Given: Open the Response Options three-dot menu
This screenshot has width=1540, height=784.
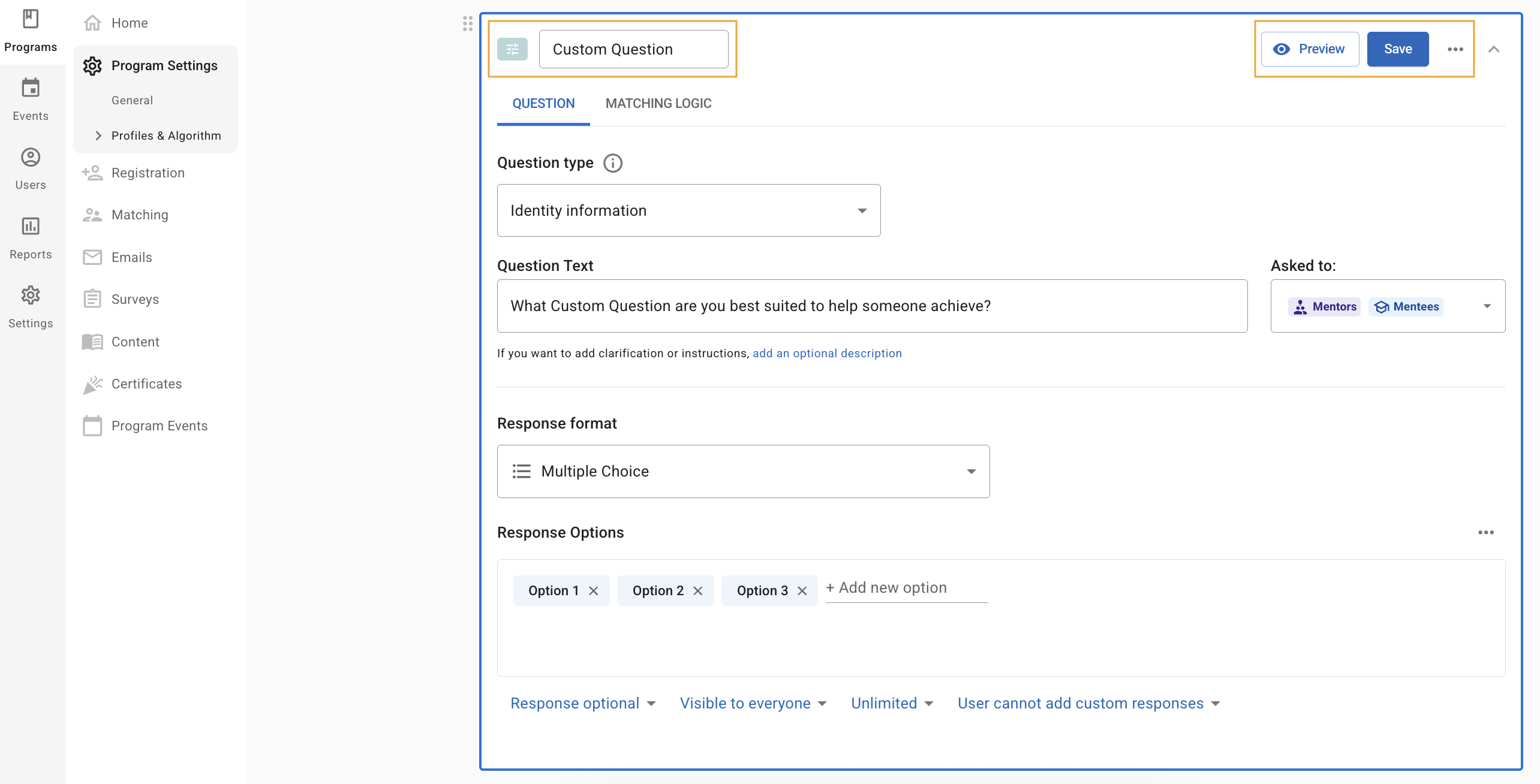Looking at the screenshot, I should click(x=1485, y=532).
